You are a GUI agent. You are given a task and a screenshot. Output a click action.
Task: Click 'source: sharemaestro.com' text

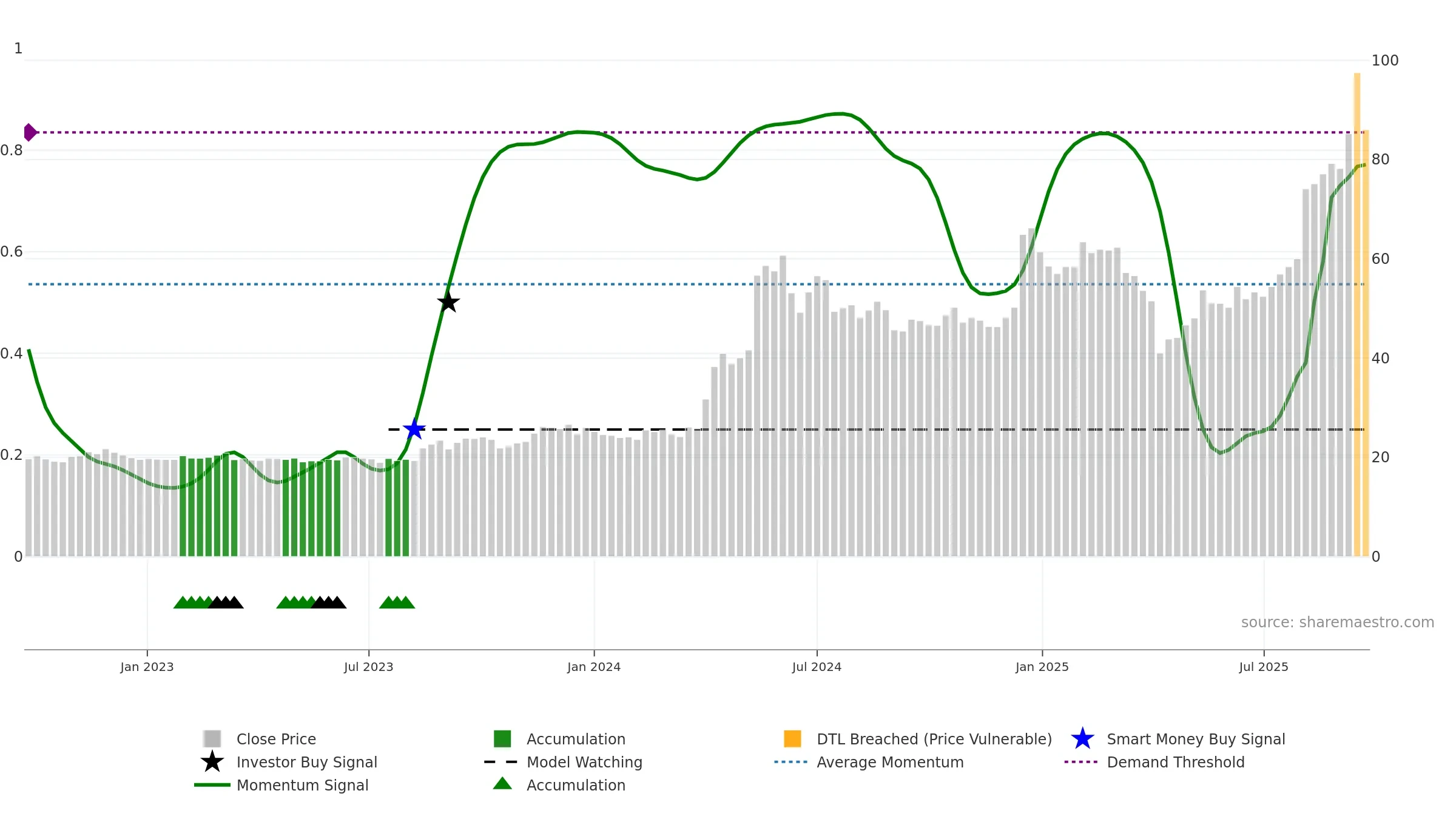(1338, 622)
